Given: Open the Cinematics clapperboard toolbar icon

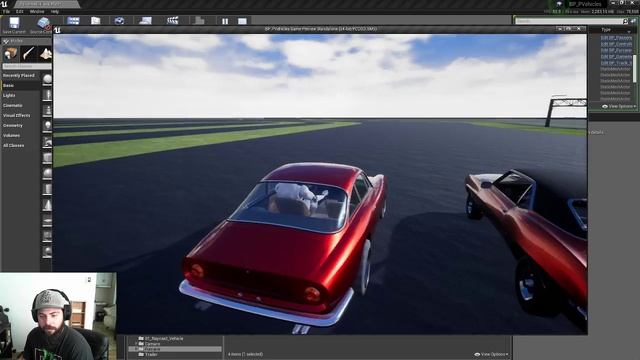Looking at the screenshot, I should pyautogui.click(x=172, y=21).
